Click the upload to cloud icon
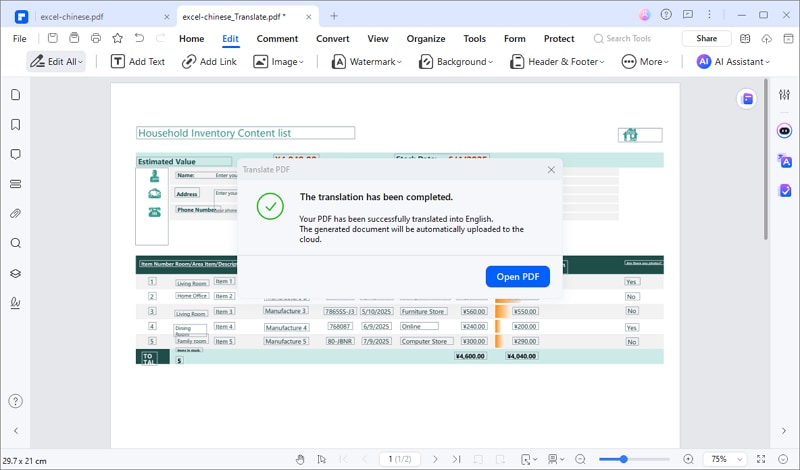800x470 pixels. pos(766,38)
